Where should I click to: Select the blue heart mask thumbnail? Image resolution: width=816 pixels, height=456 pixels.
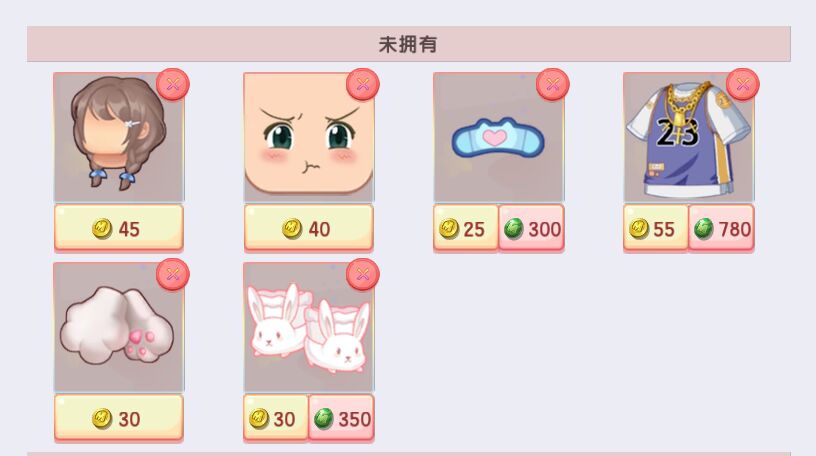coord(499,137)
